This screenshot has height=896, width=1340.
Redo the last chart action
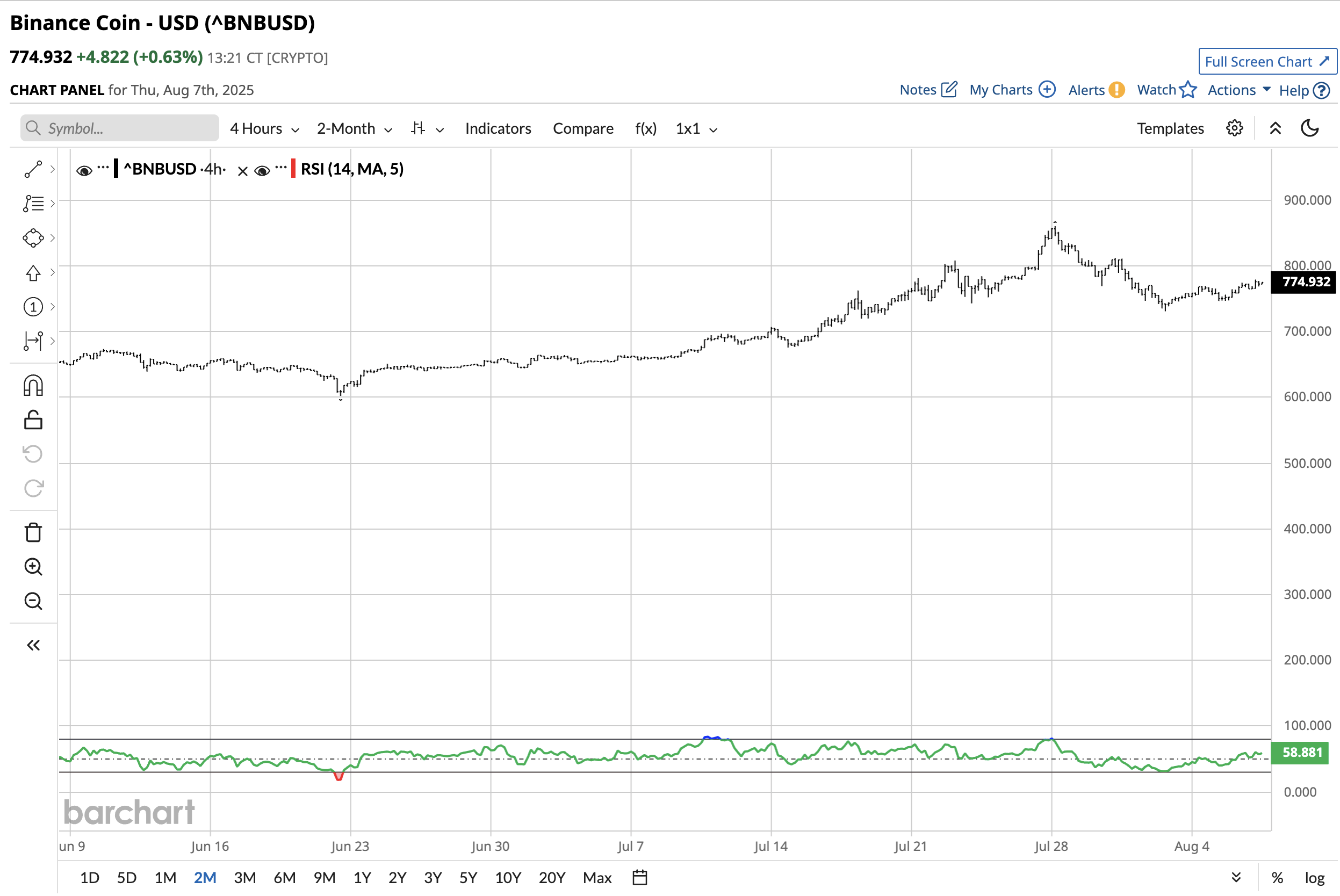click(33, 489)
